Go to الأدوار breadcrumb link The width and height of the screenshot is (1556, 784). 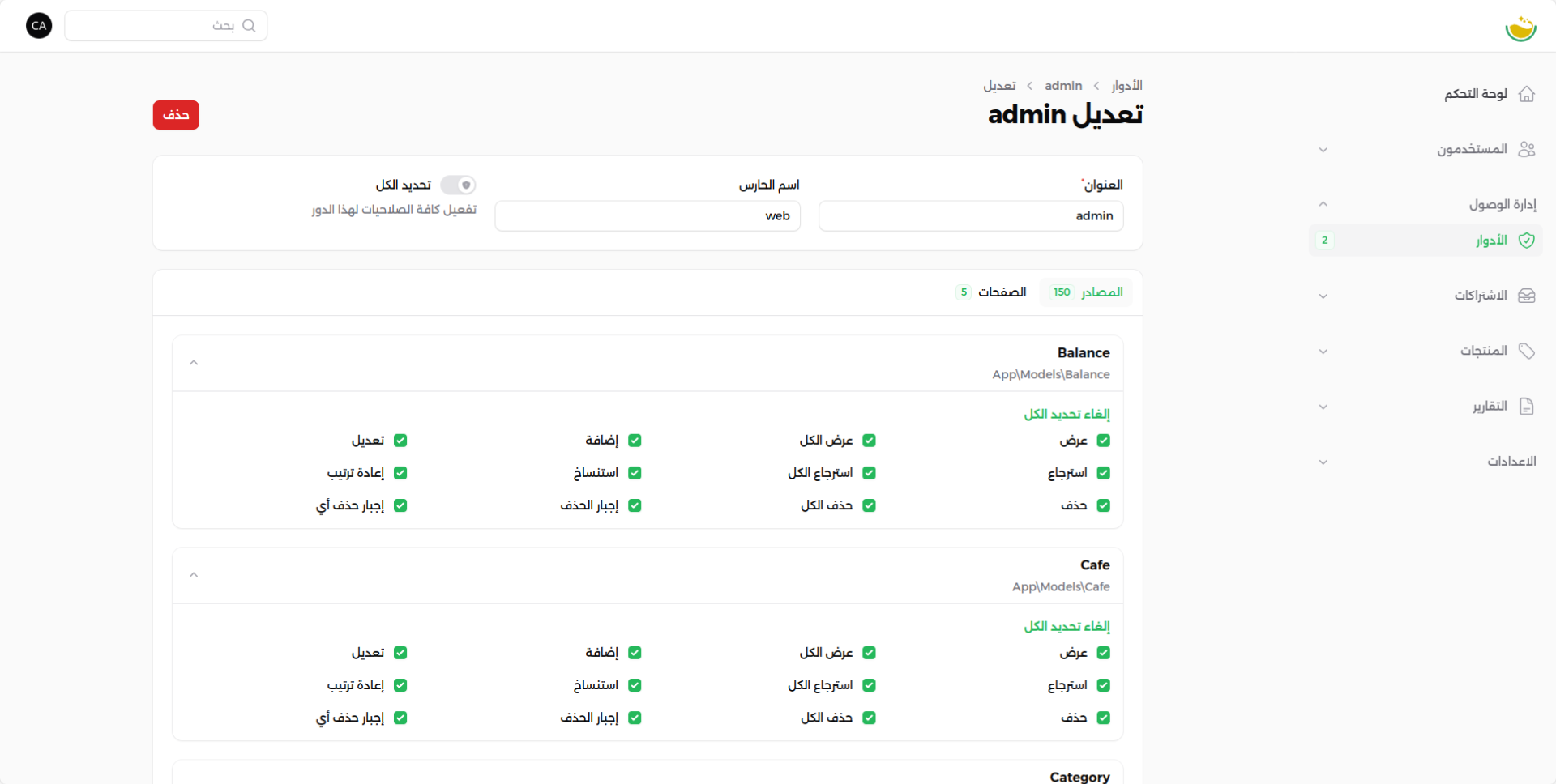(1126, 86)
